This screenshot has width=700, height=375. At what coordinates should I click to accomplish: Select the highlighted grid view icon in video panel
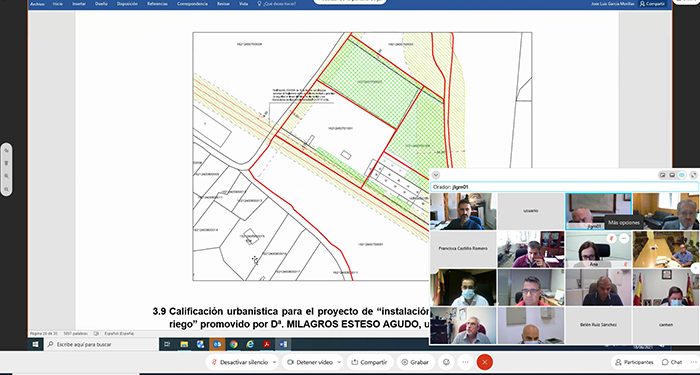click(x=682, y=175)
